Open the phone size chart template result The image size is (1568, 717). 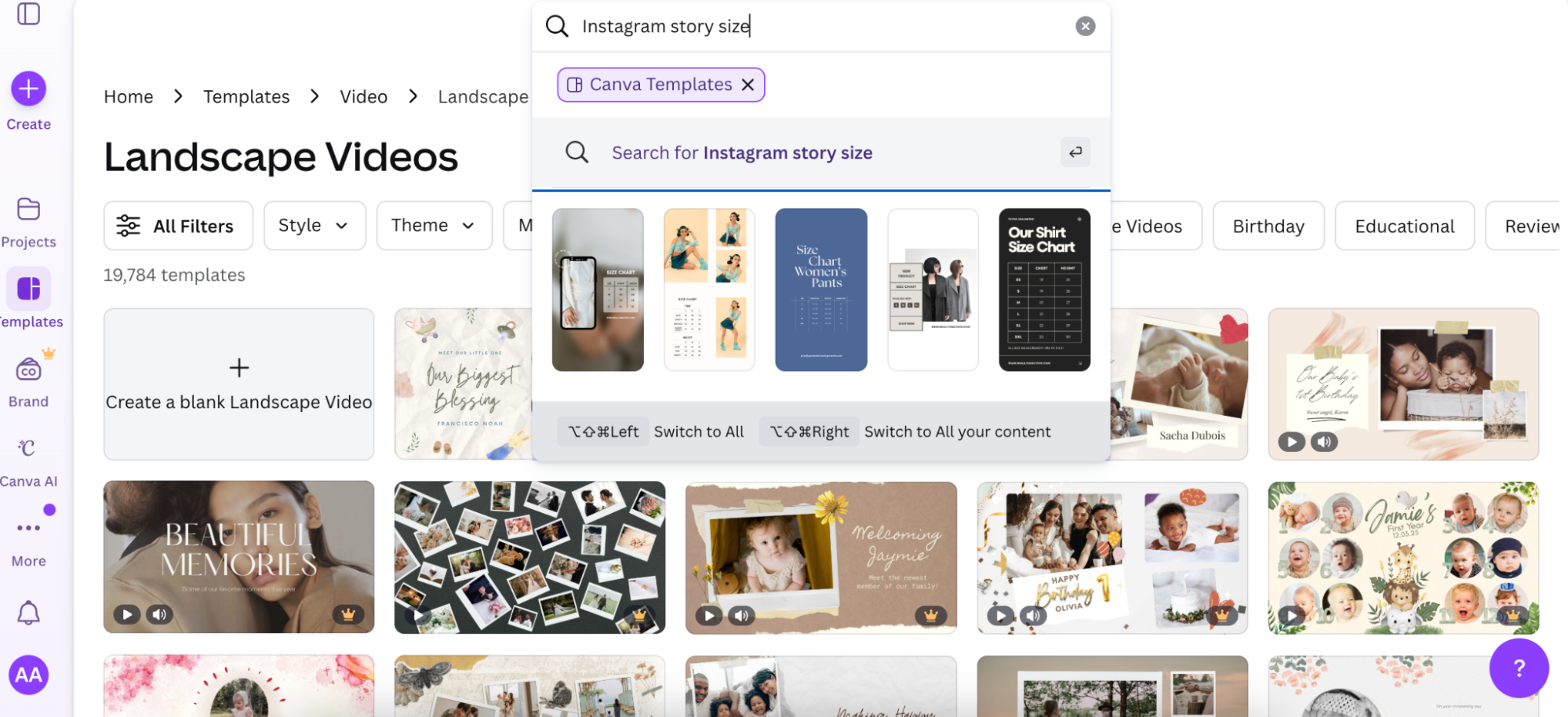[598, 289]
